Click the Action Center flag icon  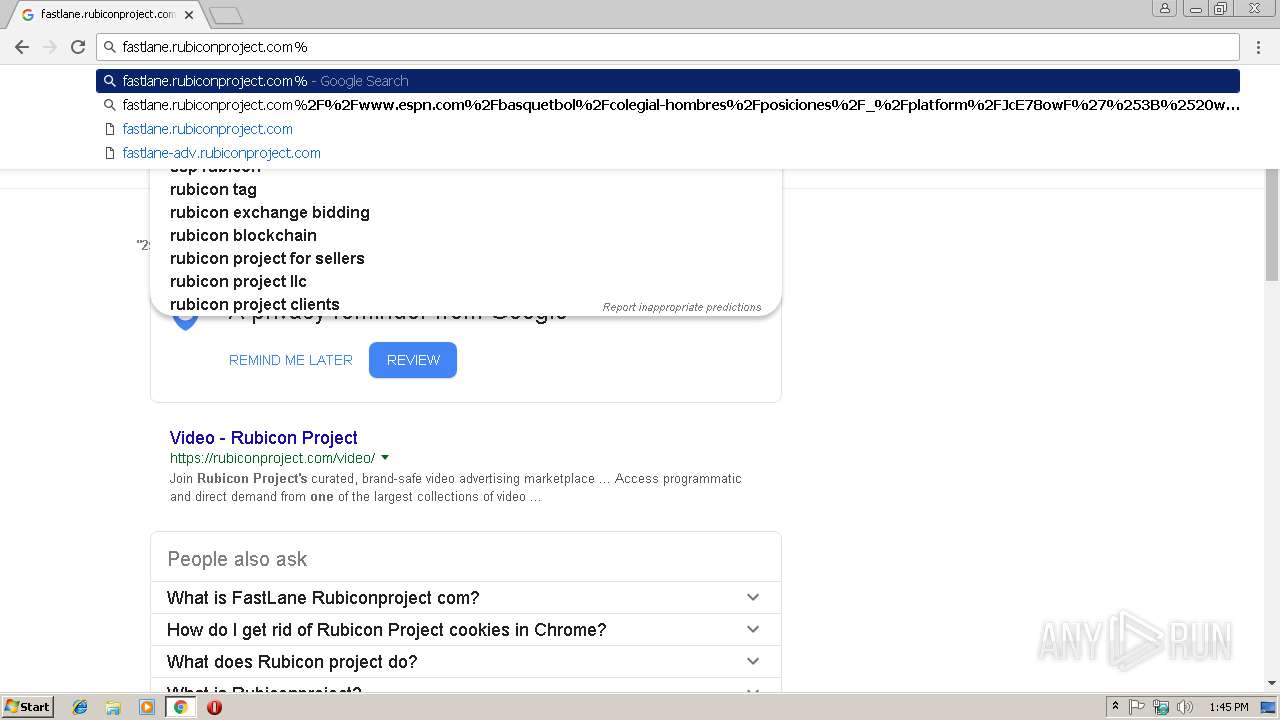click(1137, 707)
